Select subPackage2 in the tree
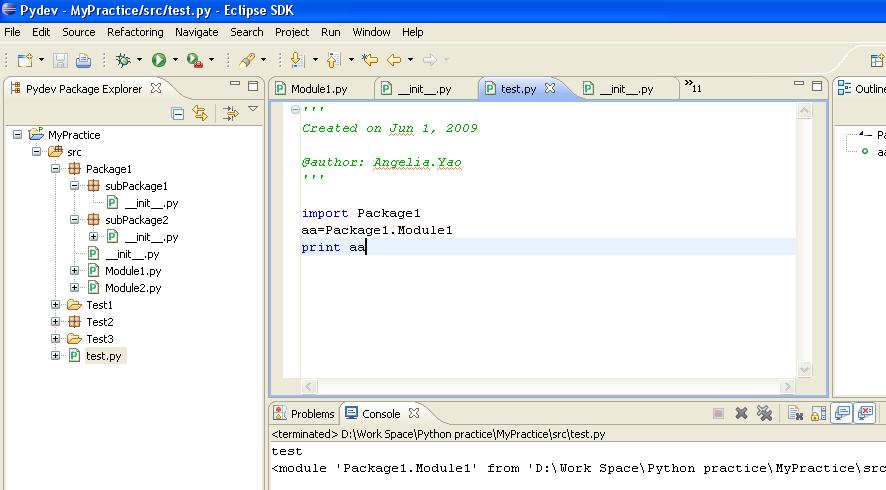The image size is (886, 490). (x=136, y=220)
